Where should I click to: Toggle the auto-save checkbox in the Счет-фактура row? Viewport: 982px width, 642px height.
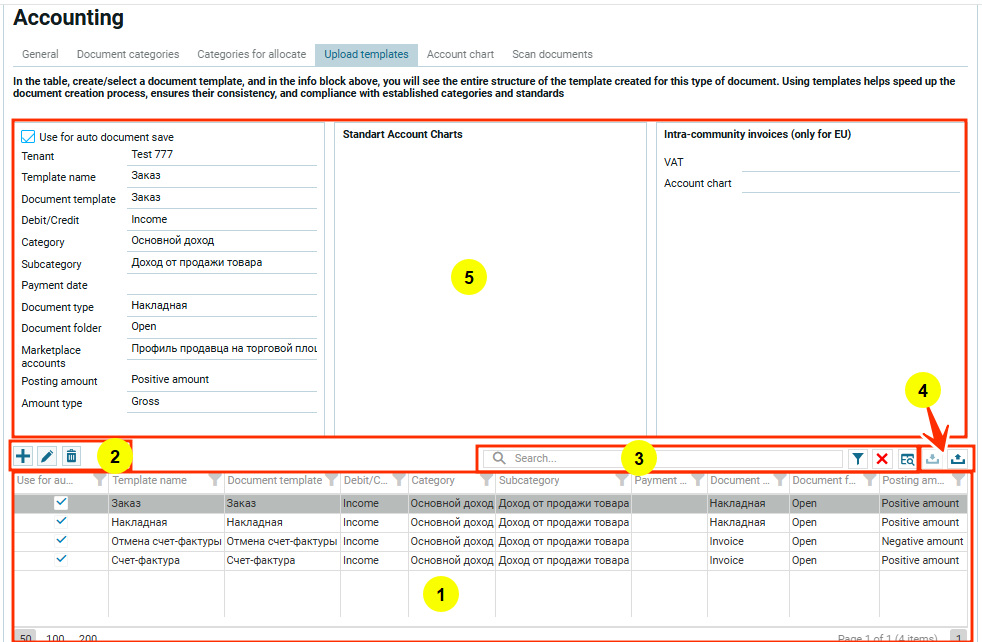coord(61,560)
